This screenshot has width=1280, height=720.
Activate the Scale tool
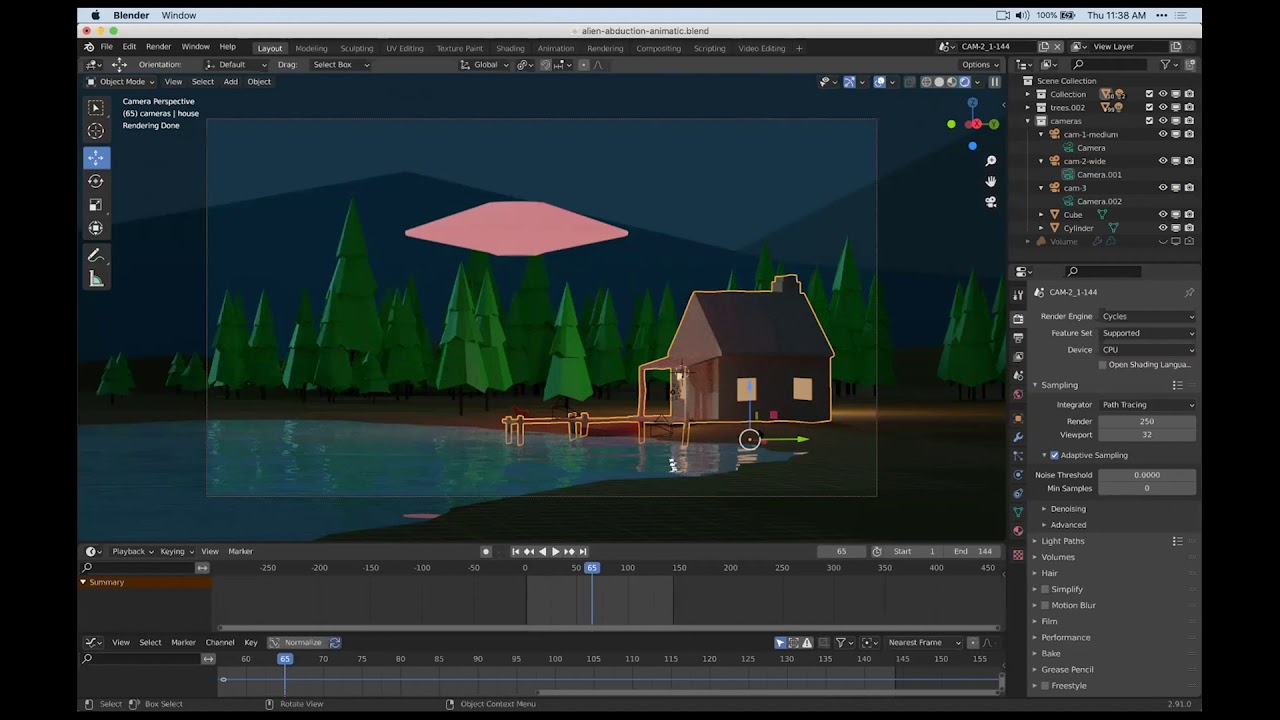[x=96, y=205]
